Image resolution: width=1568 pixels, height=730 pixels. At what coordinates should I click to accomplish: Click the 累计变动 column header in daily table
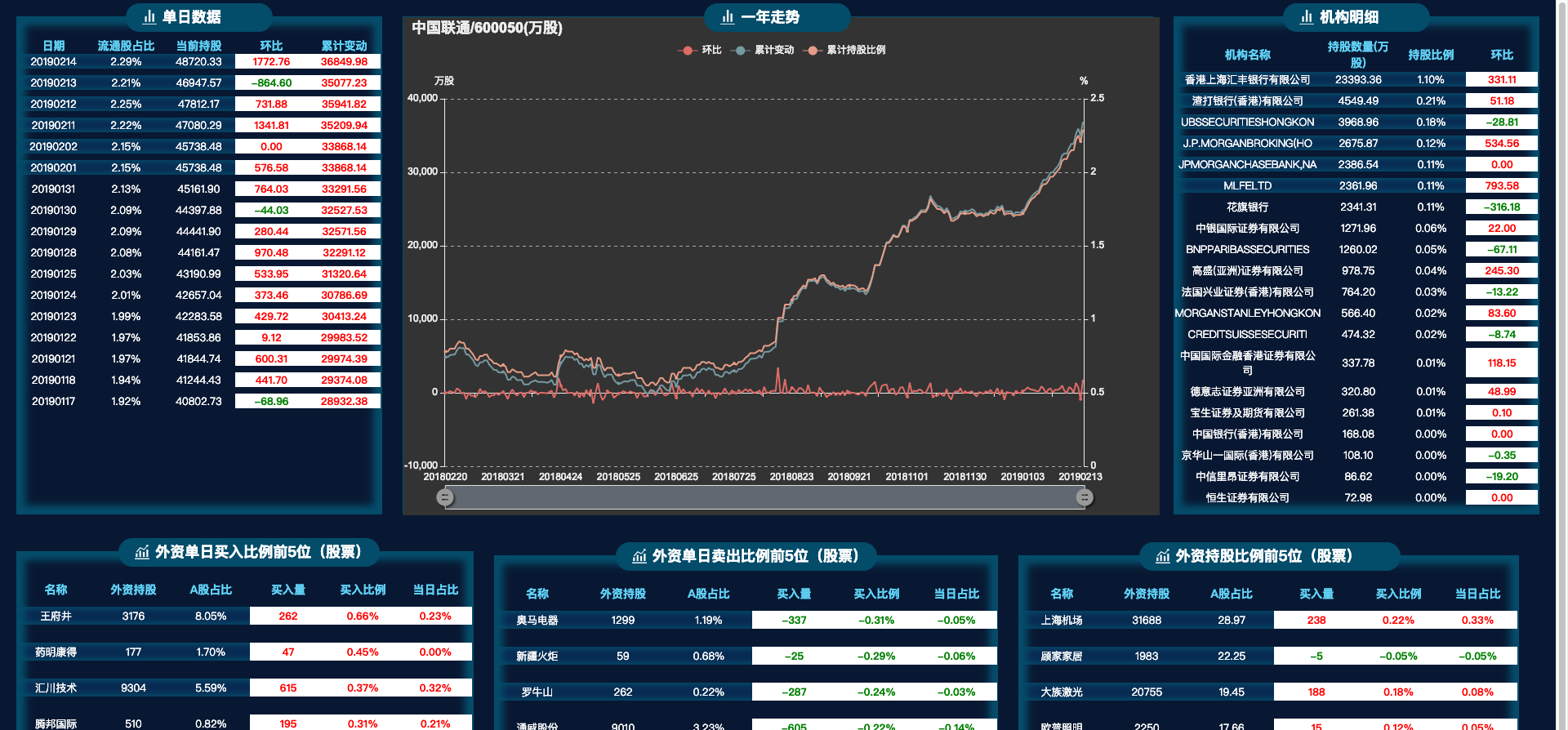click(344, 46)
